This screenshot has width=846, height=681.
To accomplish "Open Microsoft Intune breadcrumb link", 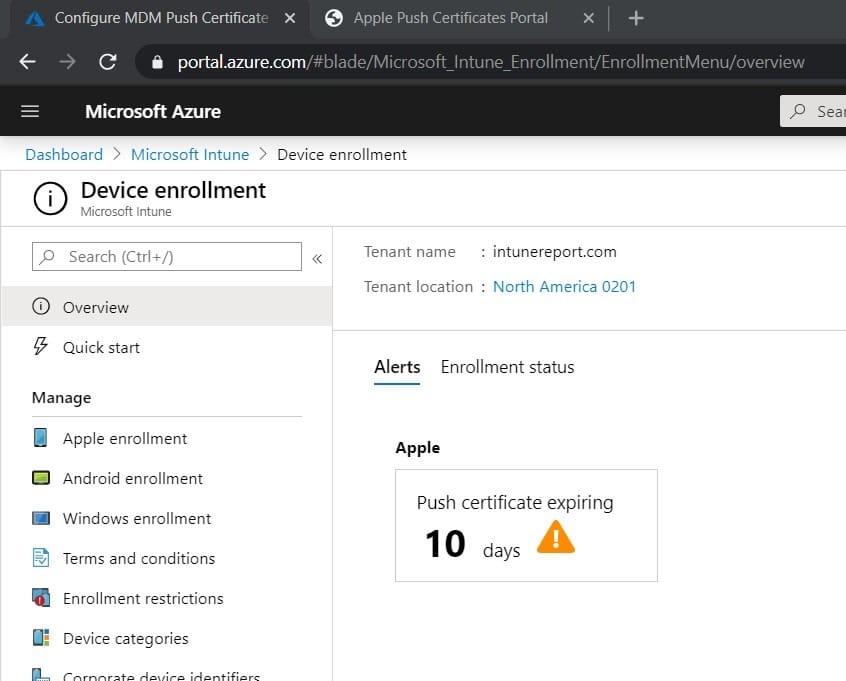I will (x=190, y=154).
